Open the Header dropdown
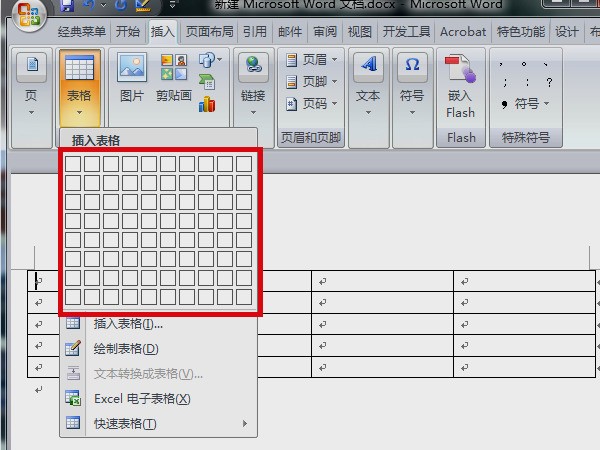This screenshot has height=450, width=600. point(311,60)
